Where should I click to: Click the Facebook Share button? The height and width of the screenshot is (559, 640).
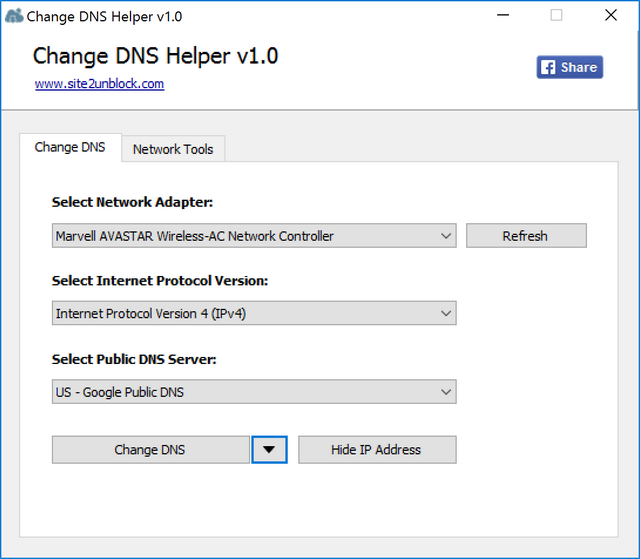point(569,67)
